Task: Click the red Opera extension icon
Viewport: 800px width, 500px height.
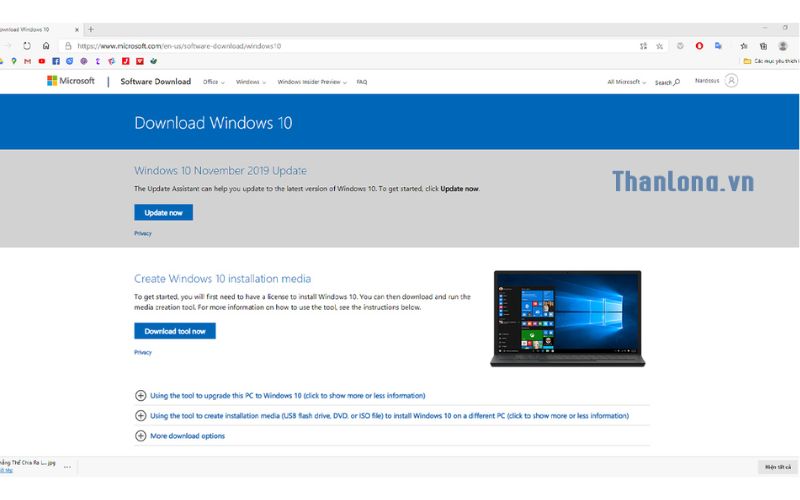Action: (699, 46)
